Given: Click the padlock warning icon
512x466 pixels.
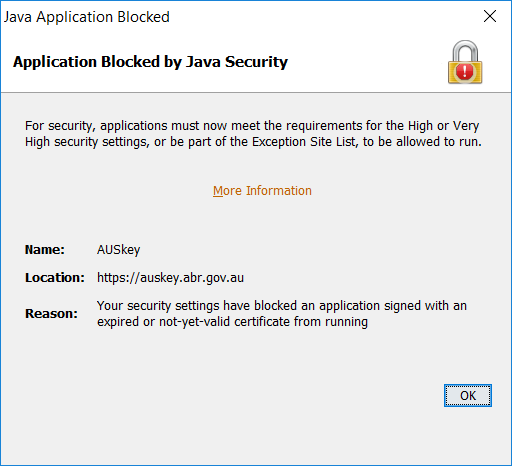Looking at the screenshot, I should [465, 62].
